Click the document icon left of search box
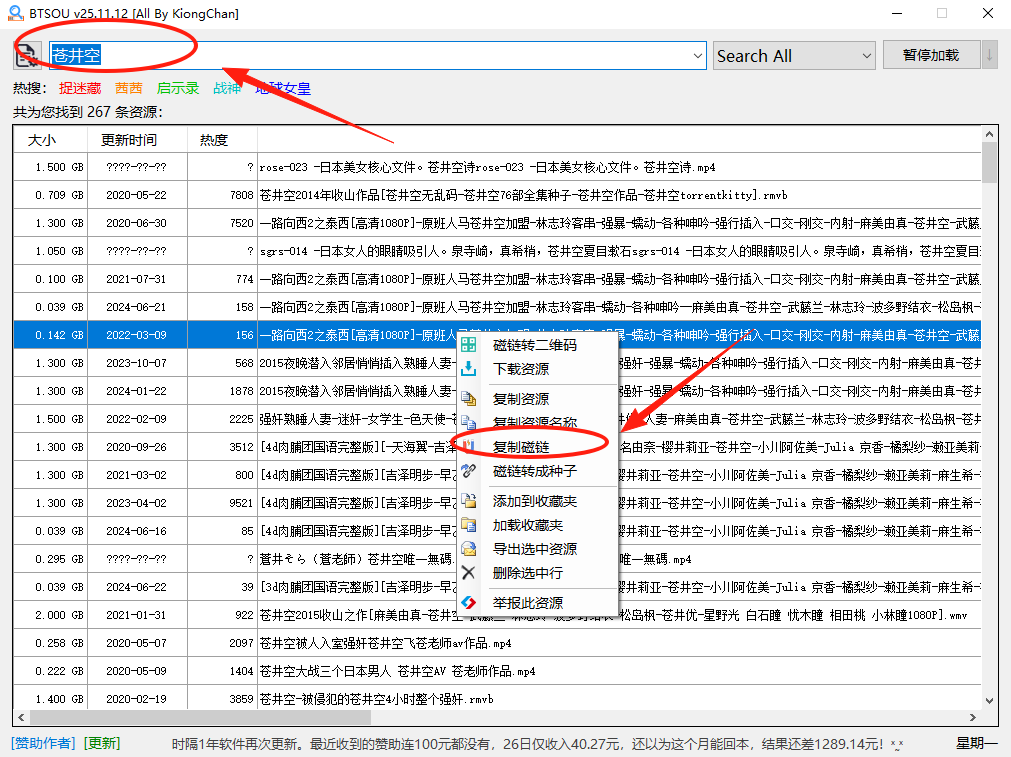The width and height of the screenshot is (1011, 757). tap(27, 56)
